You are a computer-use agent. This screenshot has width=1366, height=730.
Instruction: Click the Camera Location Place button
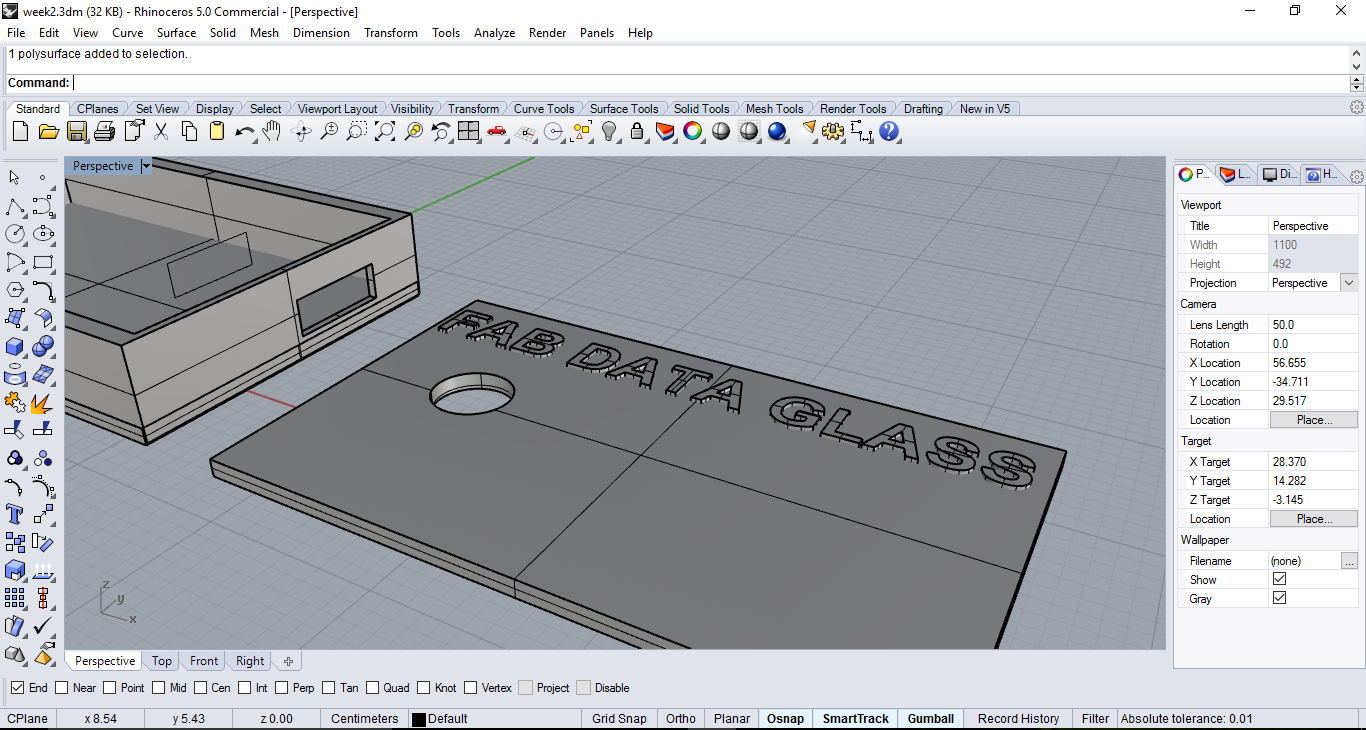1313,420
